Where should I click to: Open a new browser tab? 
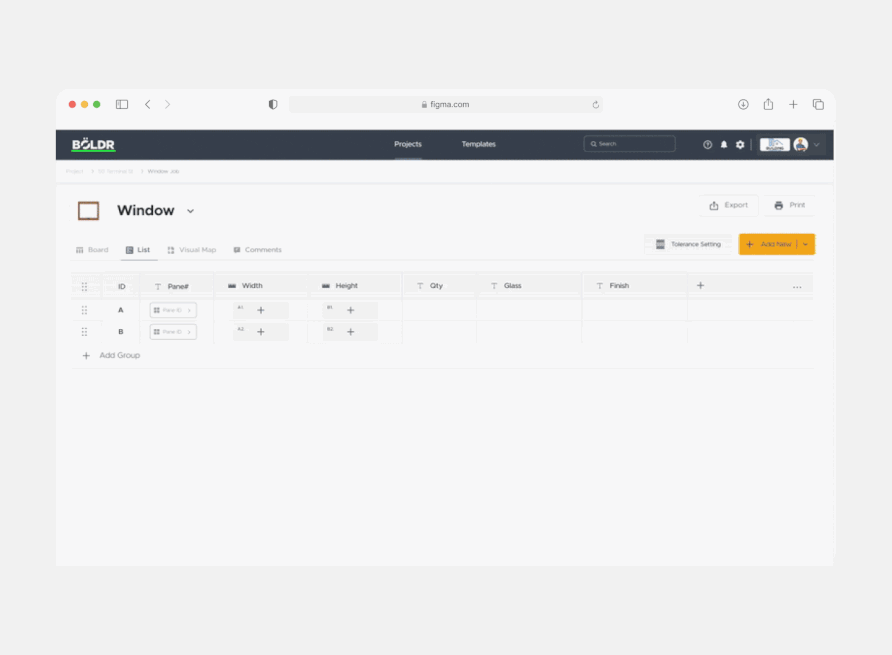pyautogui.click(x=793, y=104)
